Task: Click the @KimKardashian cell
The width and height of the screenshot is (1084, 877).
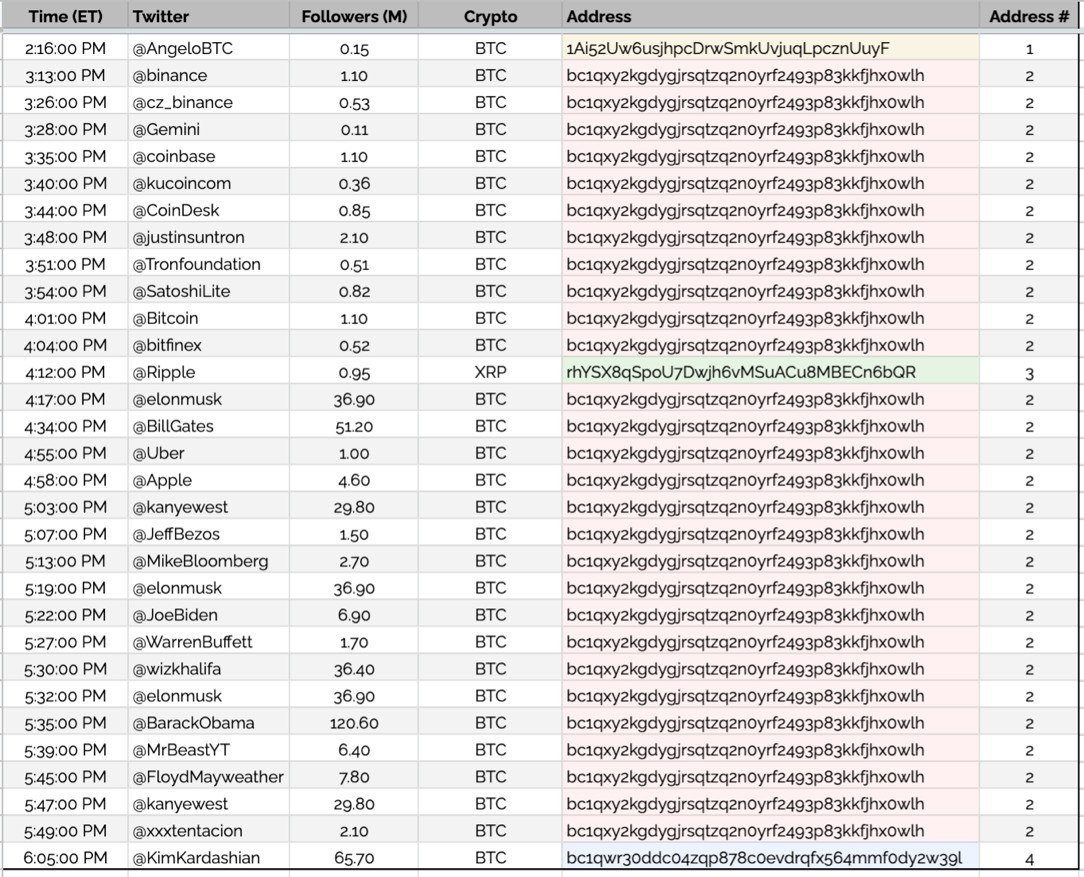Action: coord(208,857)
